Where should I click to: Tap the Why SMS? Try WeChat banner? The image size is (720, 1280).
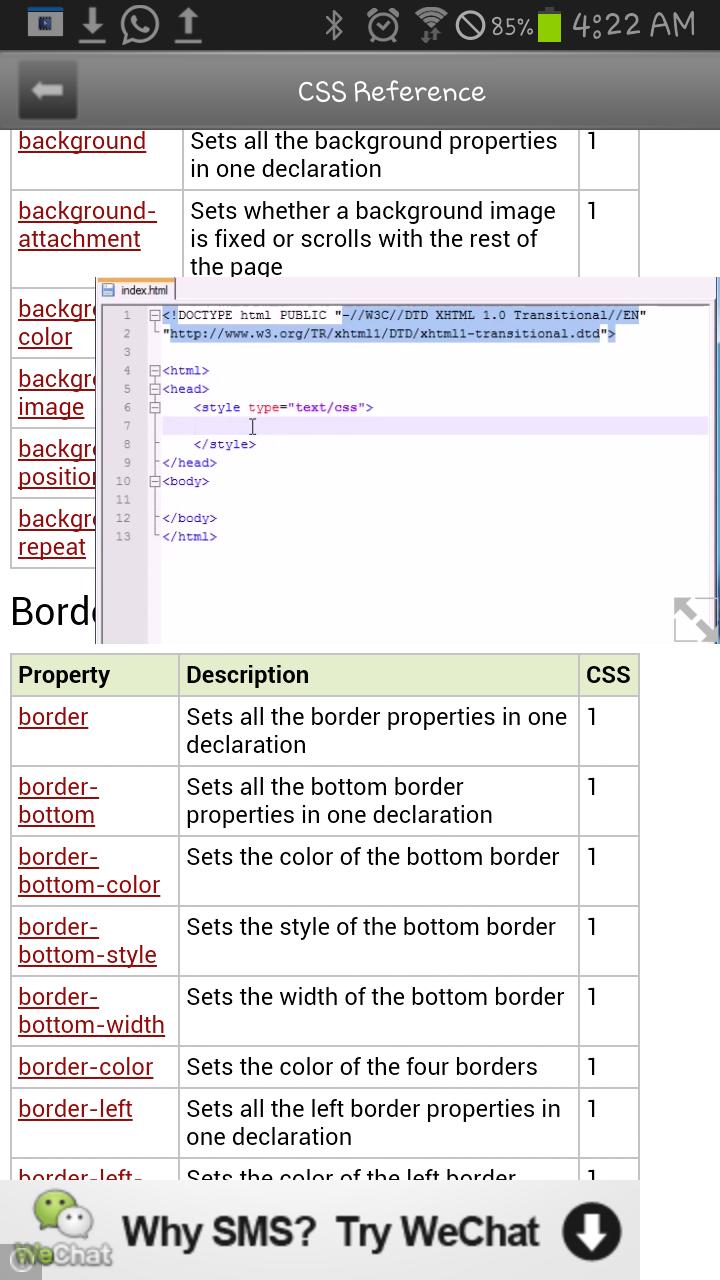[330, 1232]
